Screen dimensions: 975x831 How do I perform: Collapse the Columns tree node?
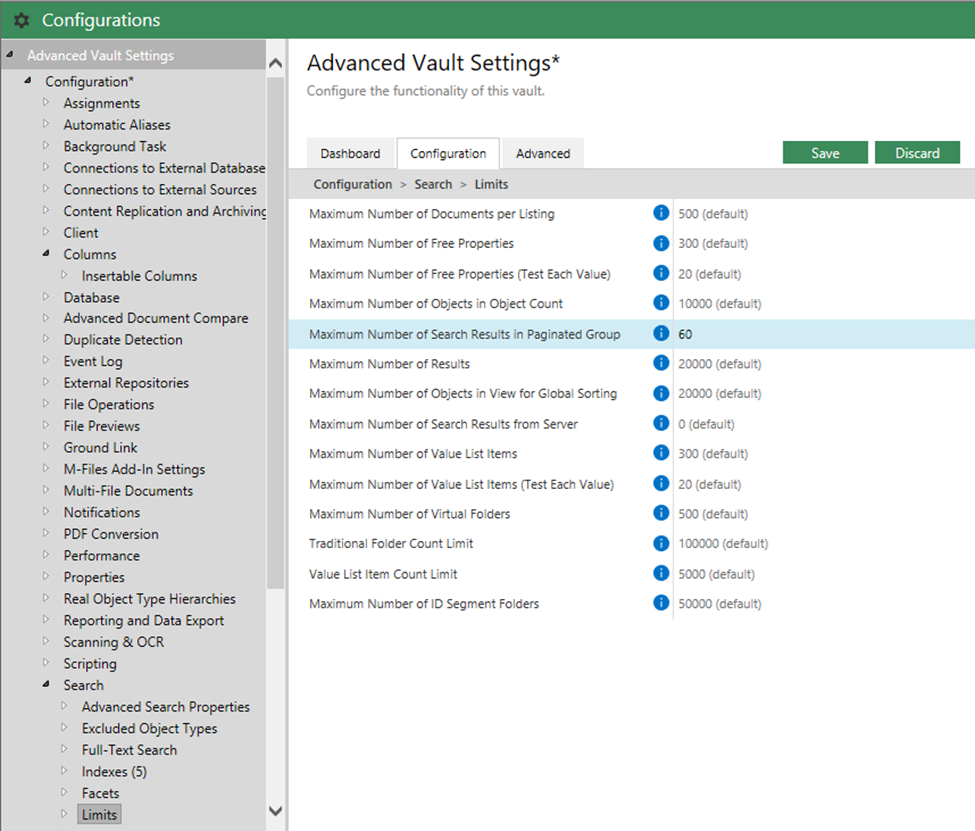pos(46,253)
